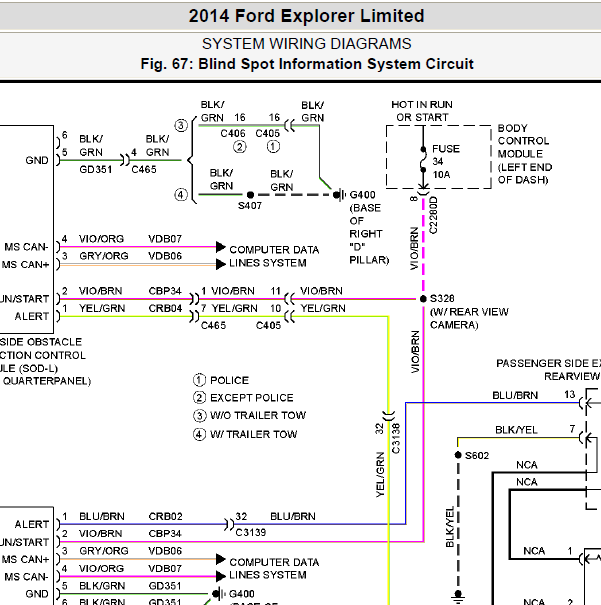Click the 'CRB04' circuit code
This screenshot has width=601, height=605.
point(165,308)
